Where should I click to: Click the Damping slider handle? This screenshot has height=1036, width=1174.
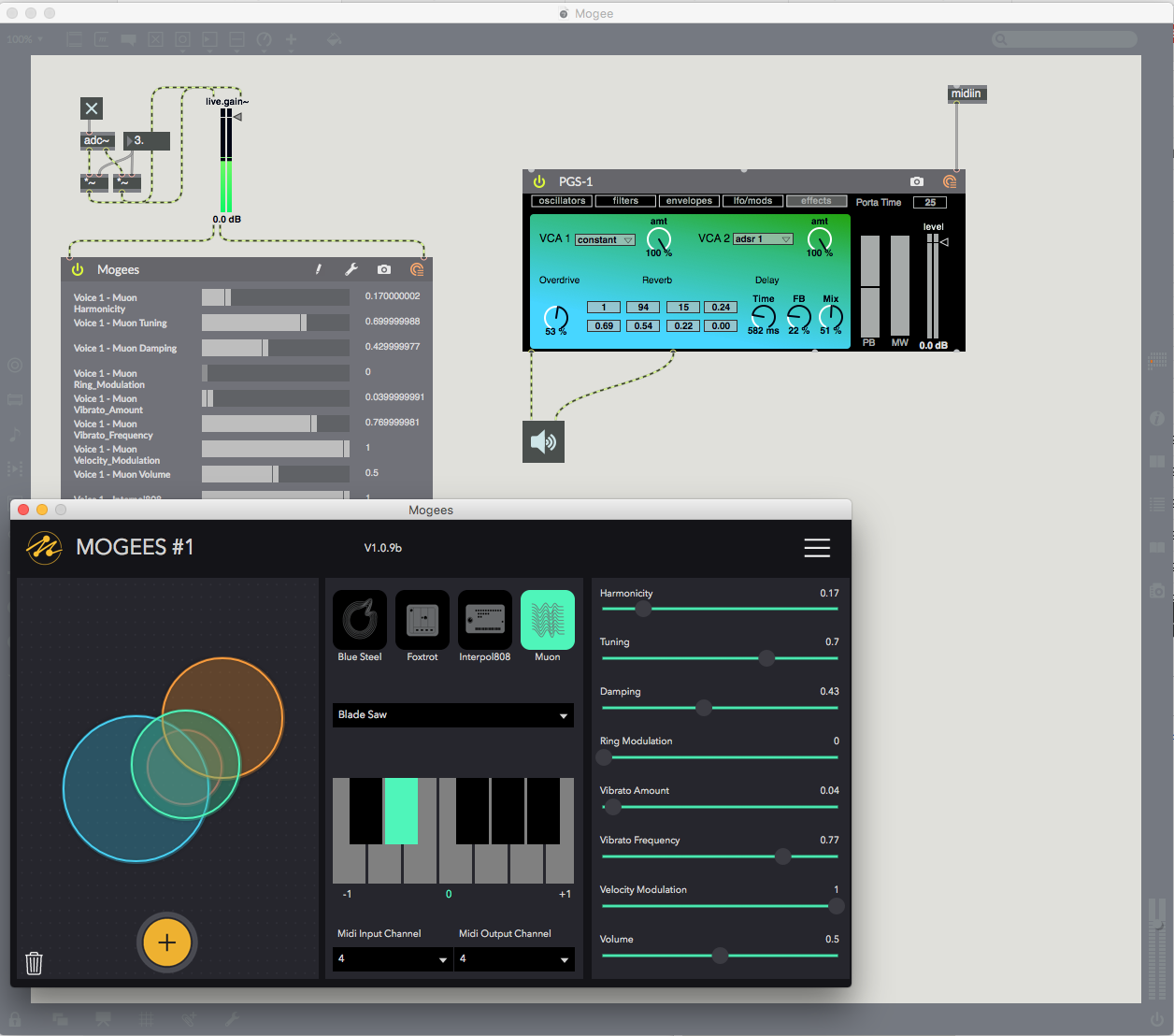click(x=704, y=708)
